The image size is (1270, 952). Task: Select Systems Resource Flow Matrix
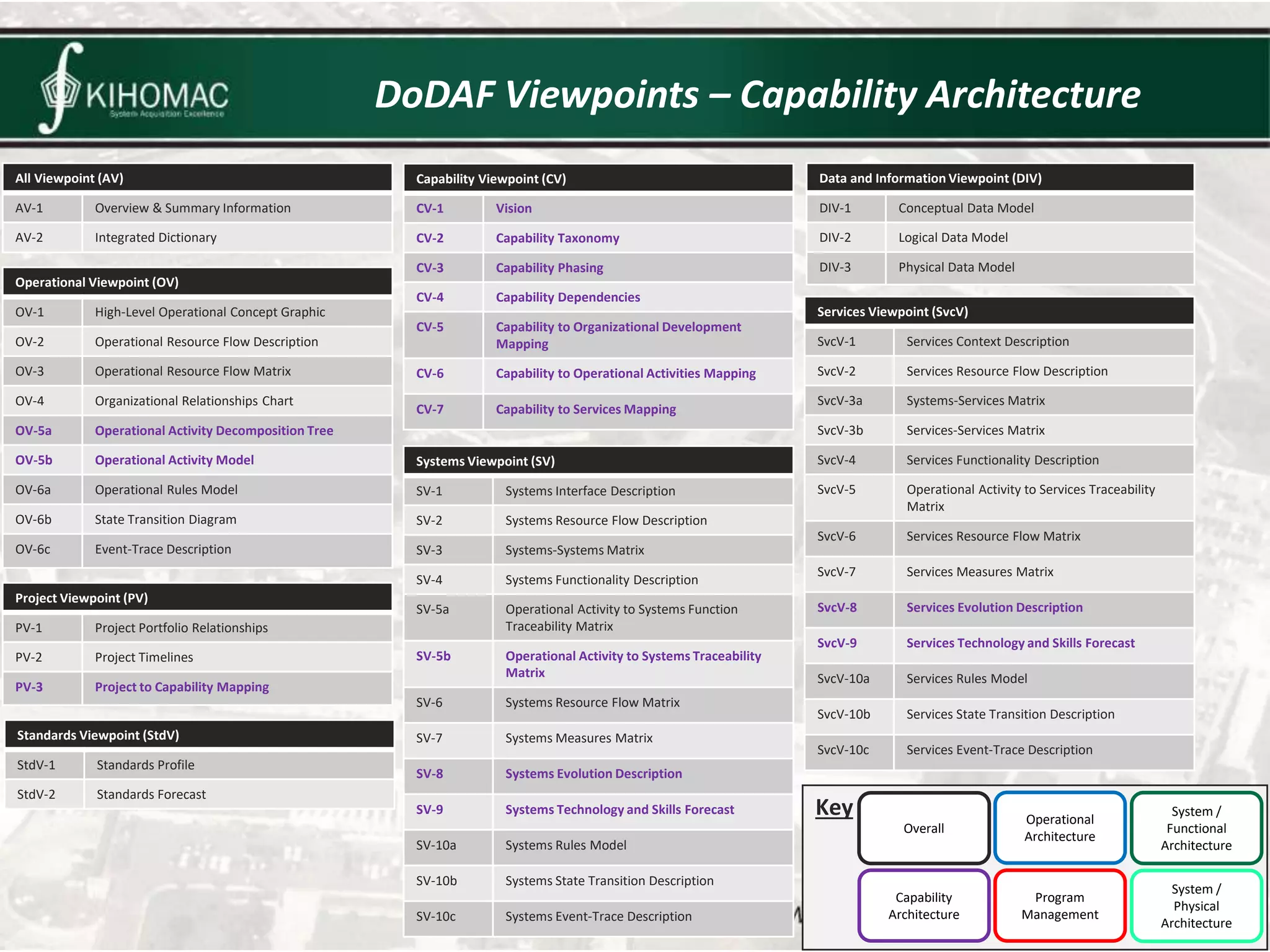(592, 702)
